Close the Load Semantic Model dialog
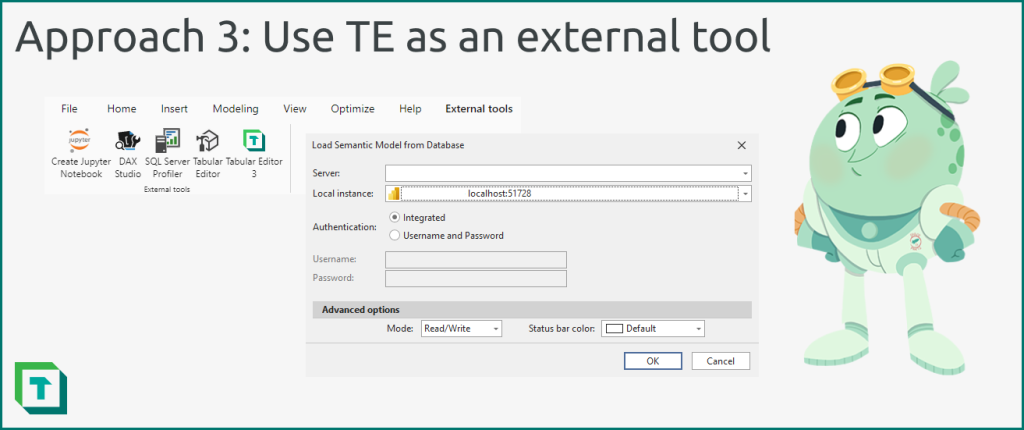This screenshot has width=1024, height=430. coord(741,145)
